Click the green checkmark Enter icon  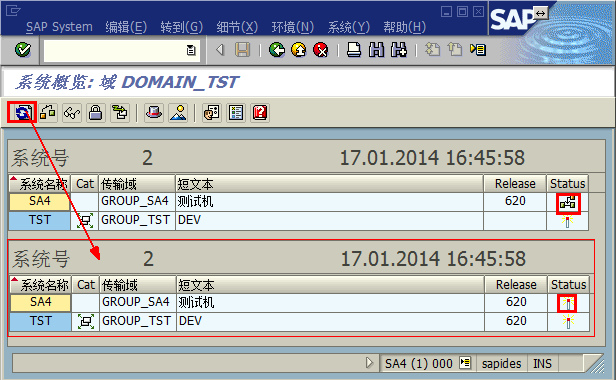pos(22,50)
